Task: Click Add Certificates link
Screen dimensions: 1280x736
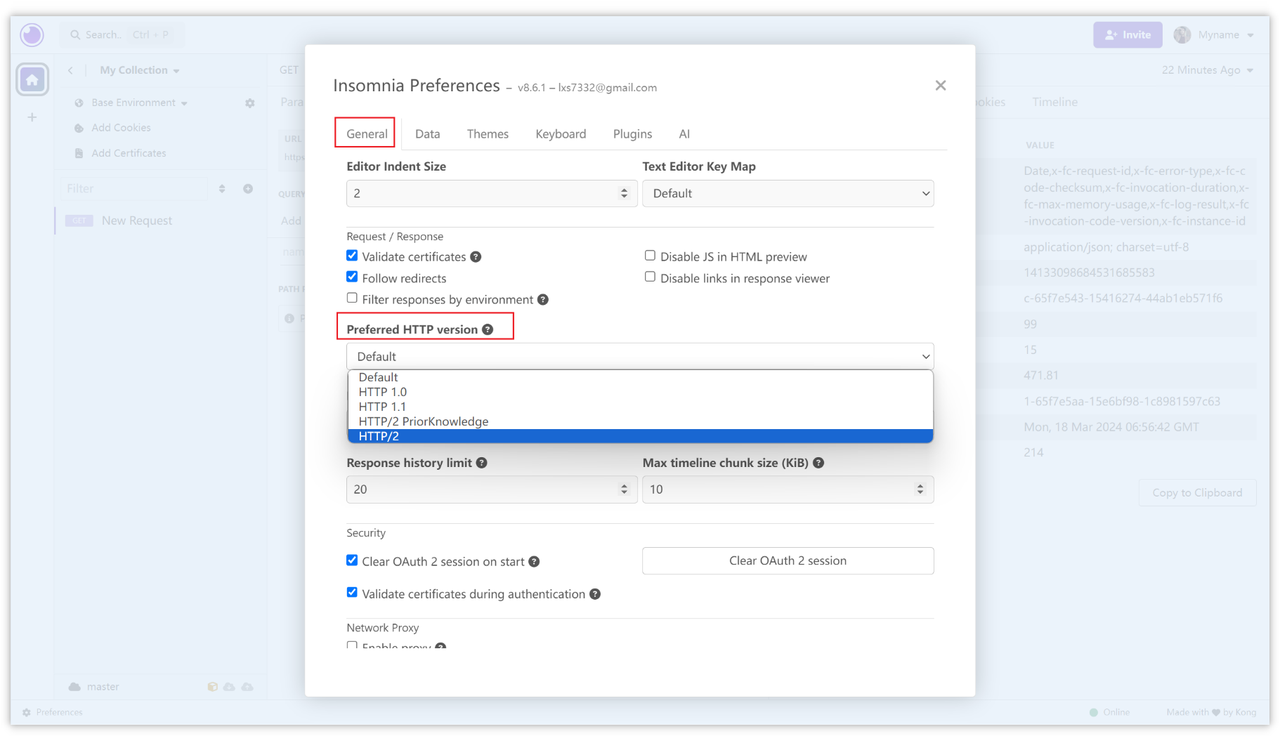Action: (x=129, y=153)
